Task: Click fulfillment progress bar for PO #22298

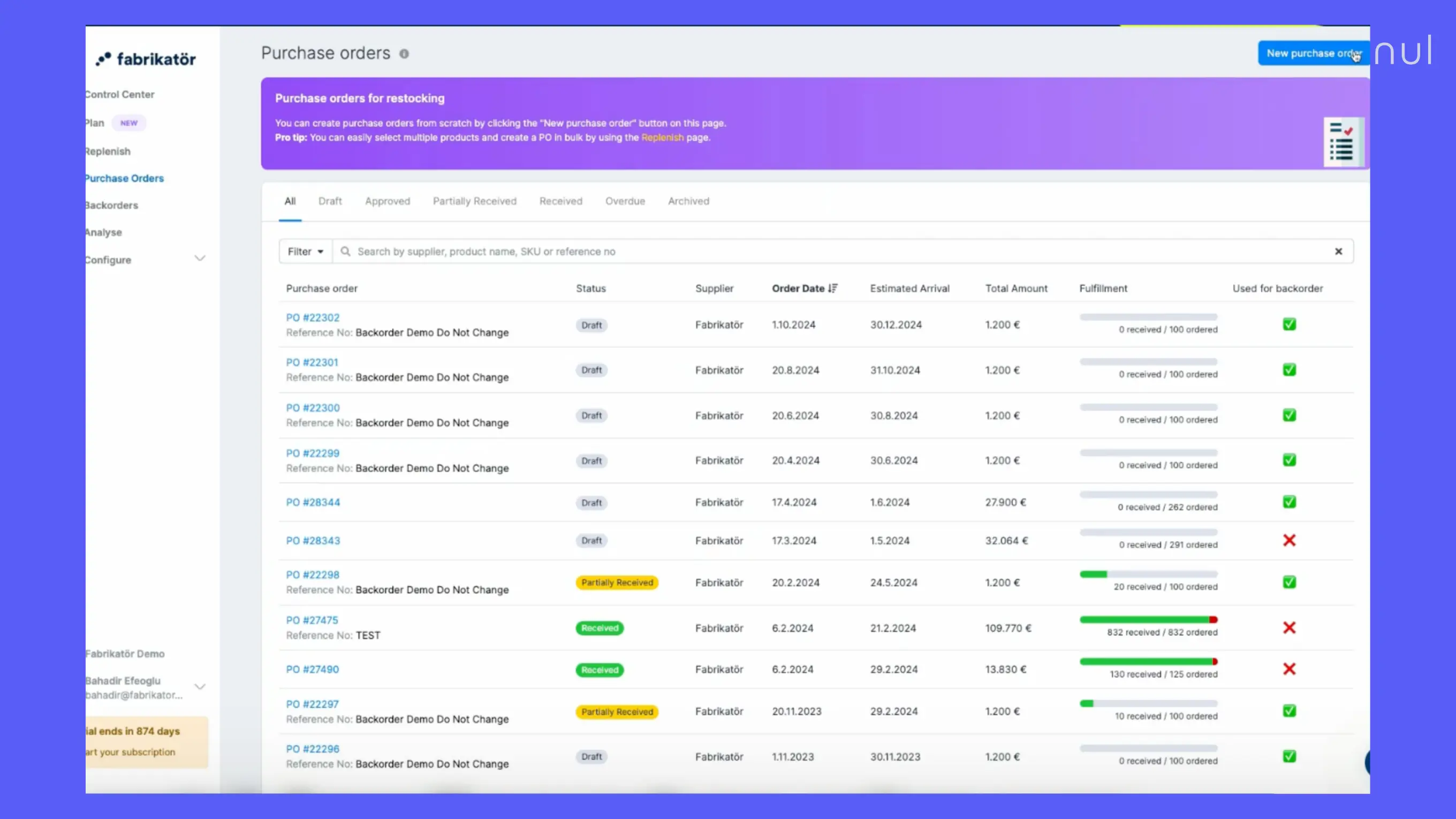Action: point(1149,574)
